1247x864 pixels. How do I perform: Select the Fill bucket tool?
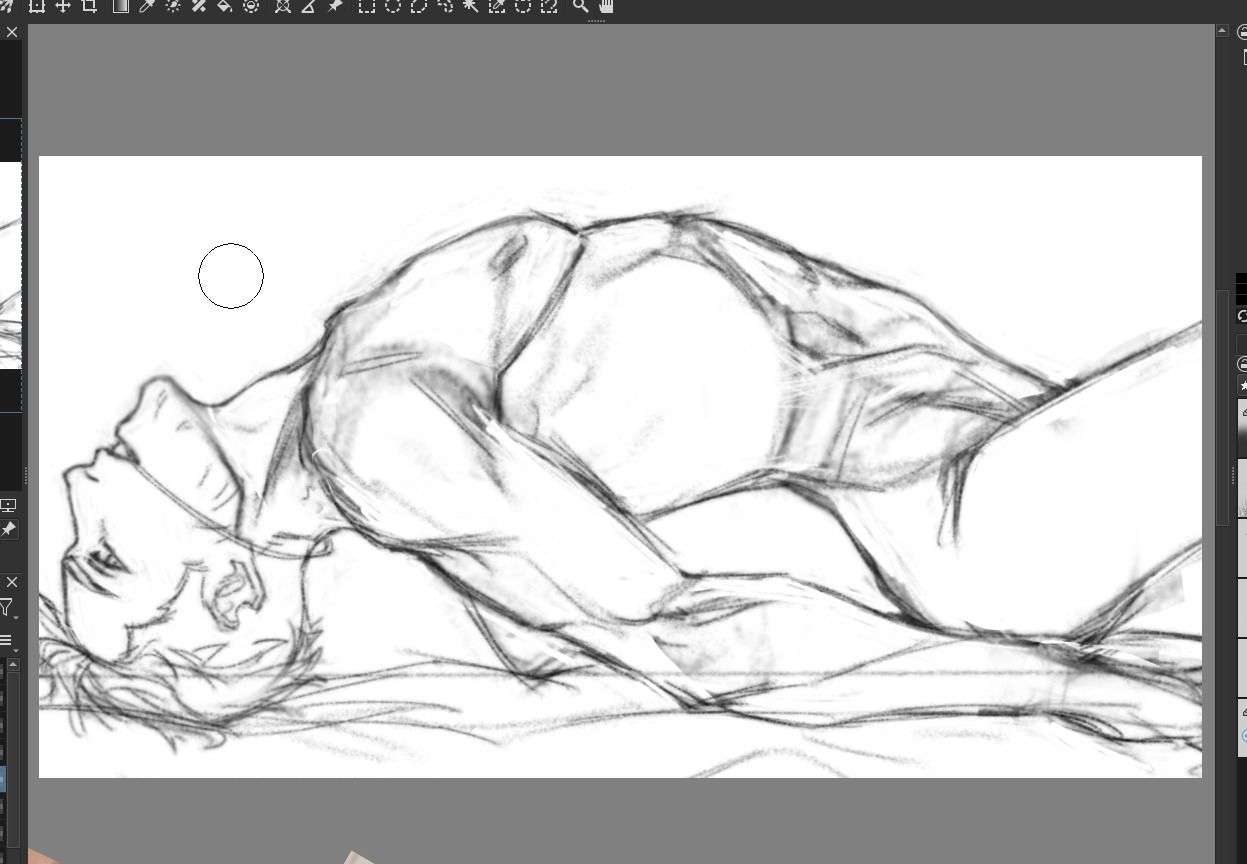coord(225,6)
